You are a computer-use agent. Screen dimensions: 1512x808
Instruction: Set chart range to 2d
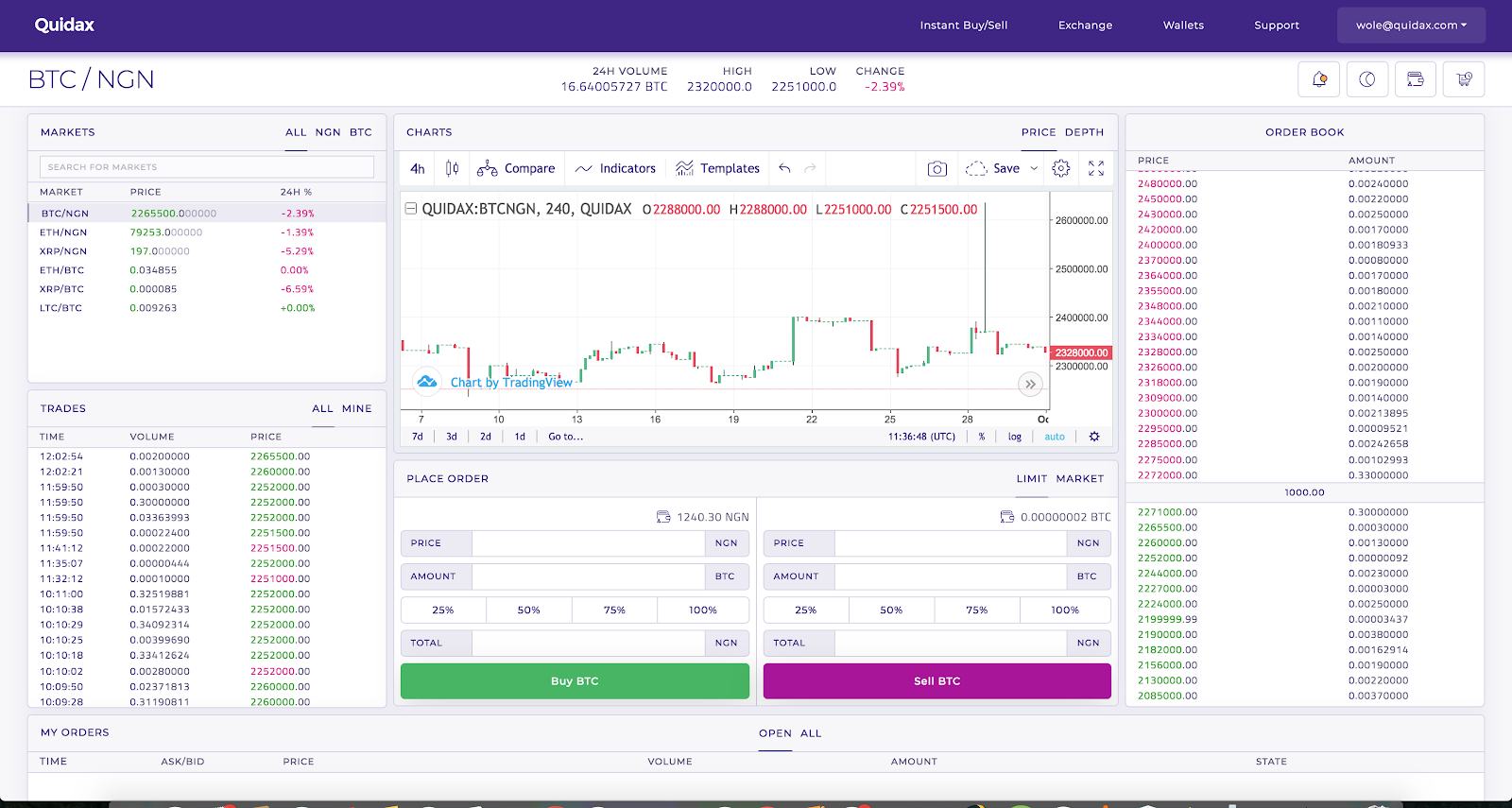coord(486,437)
